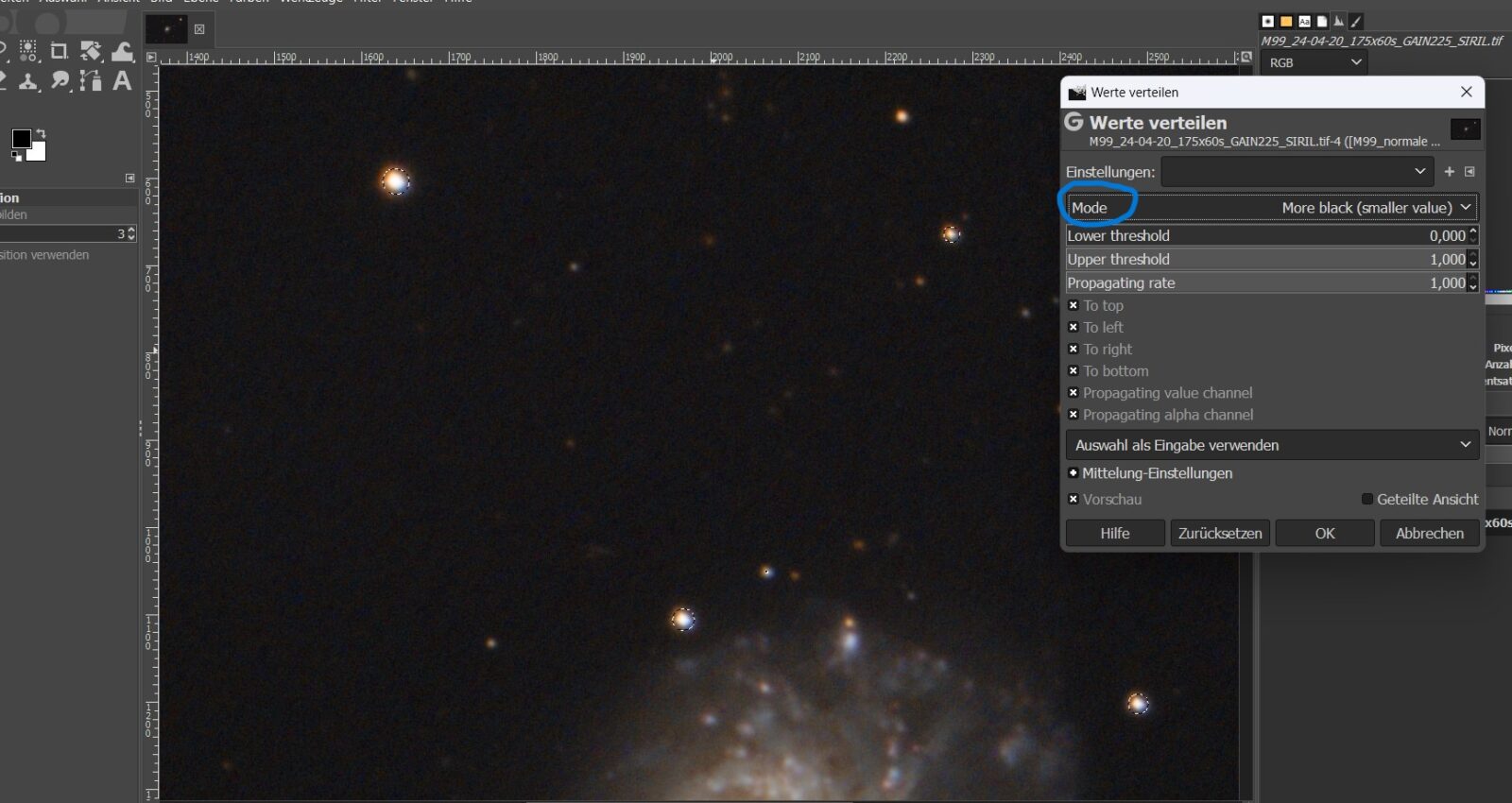Viewport: 1512px width, 803px height.
Task: Toggle Propagating alpha channel checkbox
Action: coord(1074,414)
